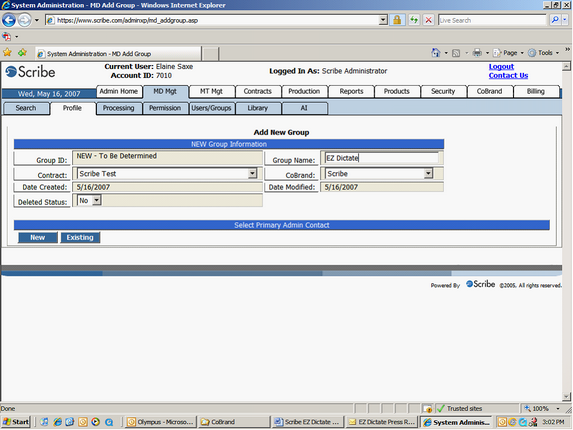The width and height of the screenshot is (573, 430).
Task: Click the browser Home icon
Action: pos(436,53)
